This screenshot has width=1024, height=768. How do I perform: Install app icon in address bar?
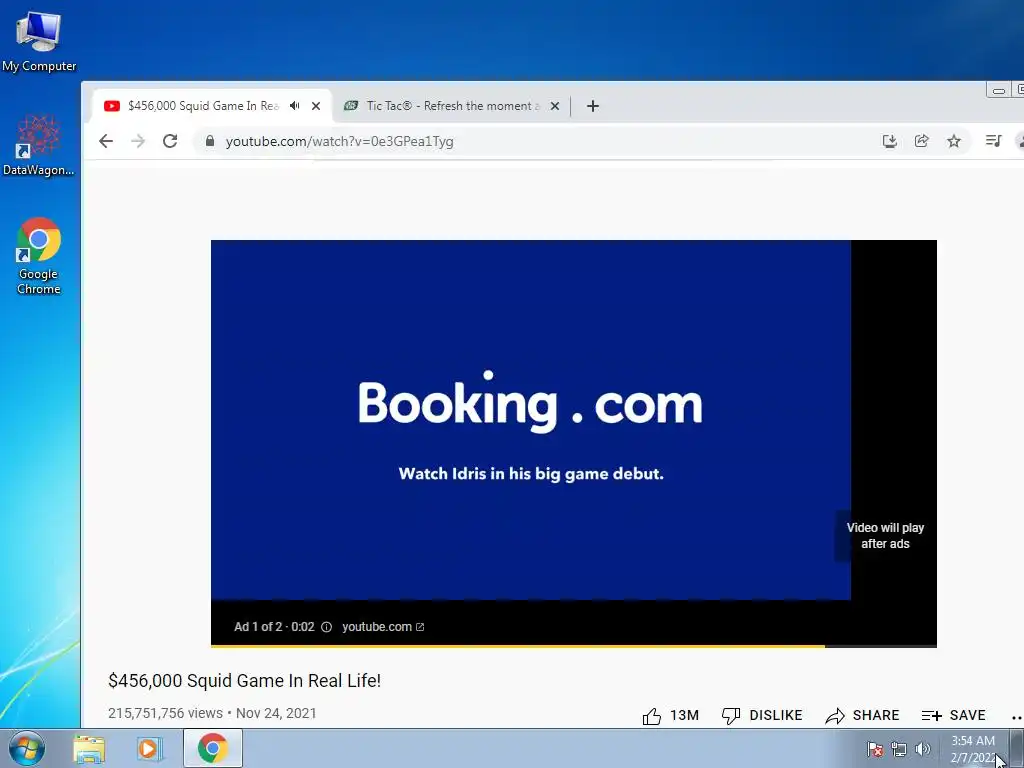click(x=889, y=141)
